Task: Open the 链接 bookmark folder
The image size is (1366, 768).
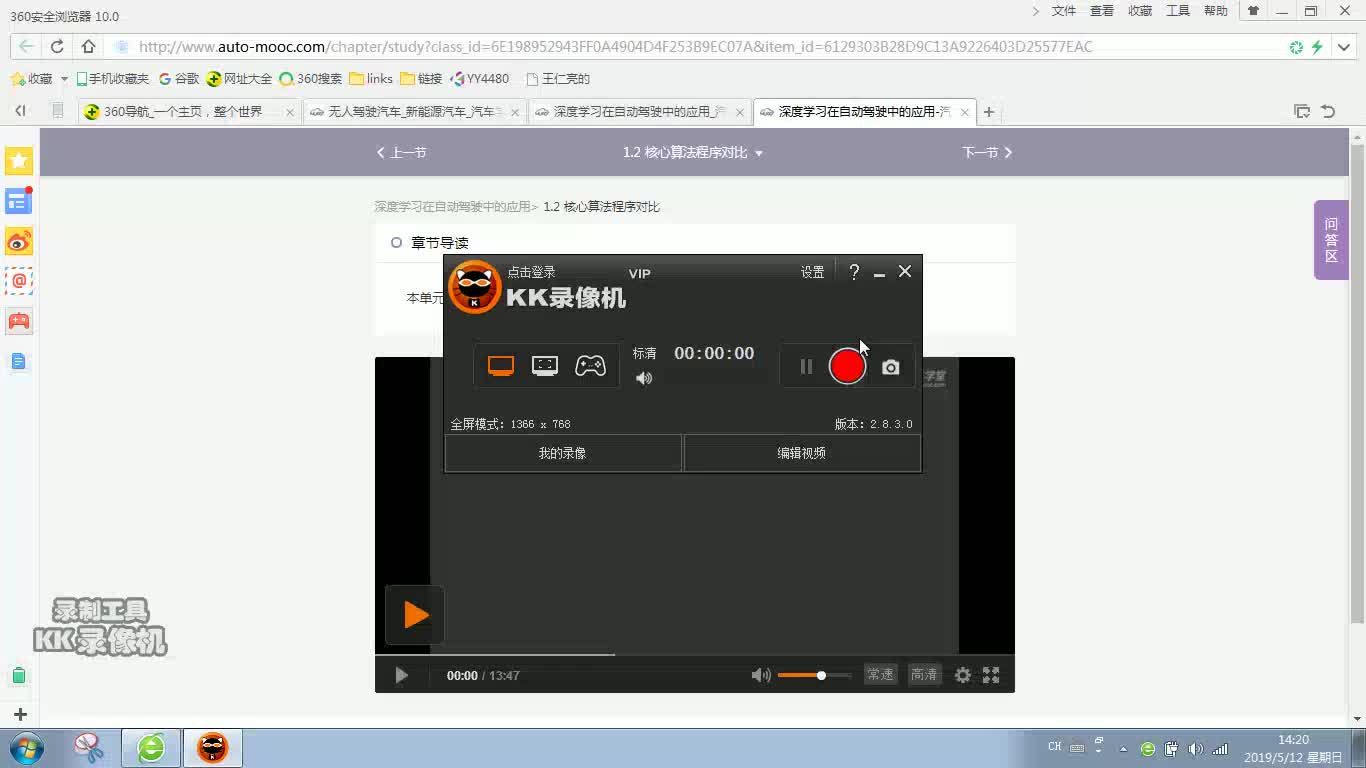Action: [x=421, y=79]
